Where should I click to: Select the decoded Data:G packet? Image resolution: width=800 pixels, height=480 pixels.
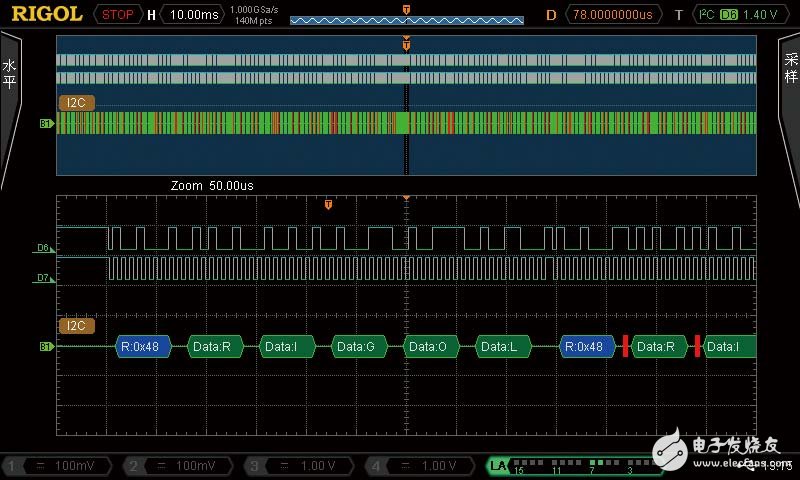(x=356, y=346)
